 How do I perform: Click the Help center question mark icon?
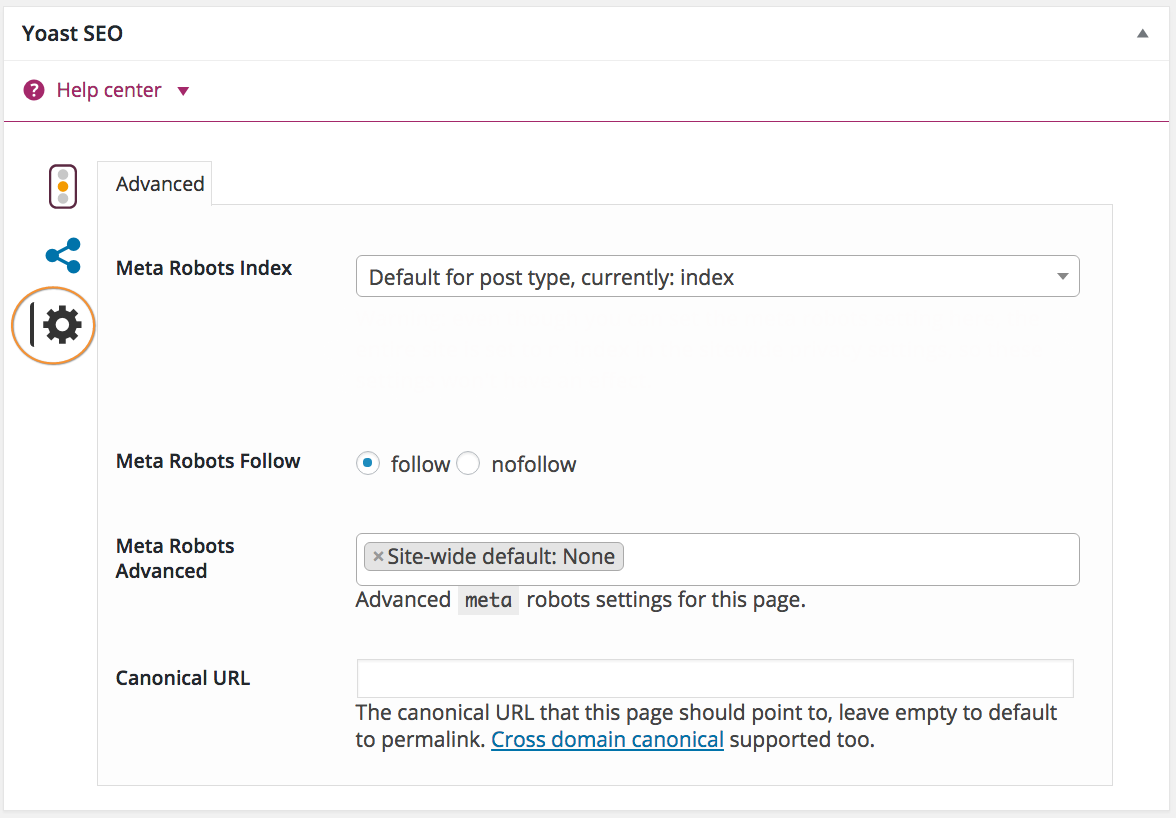34,91
